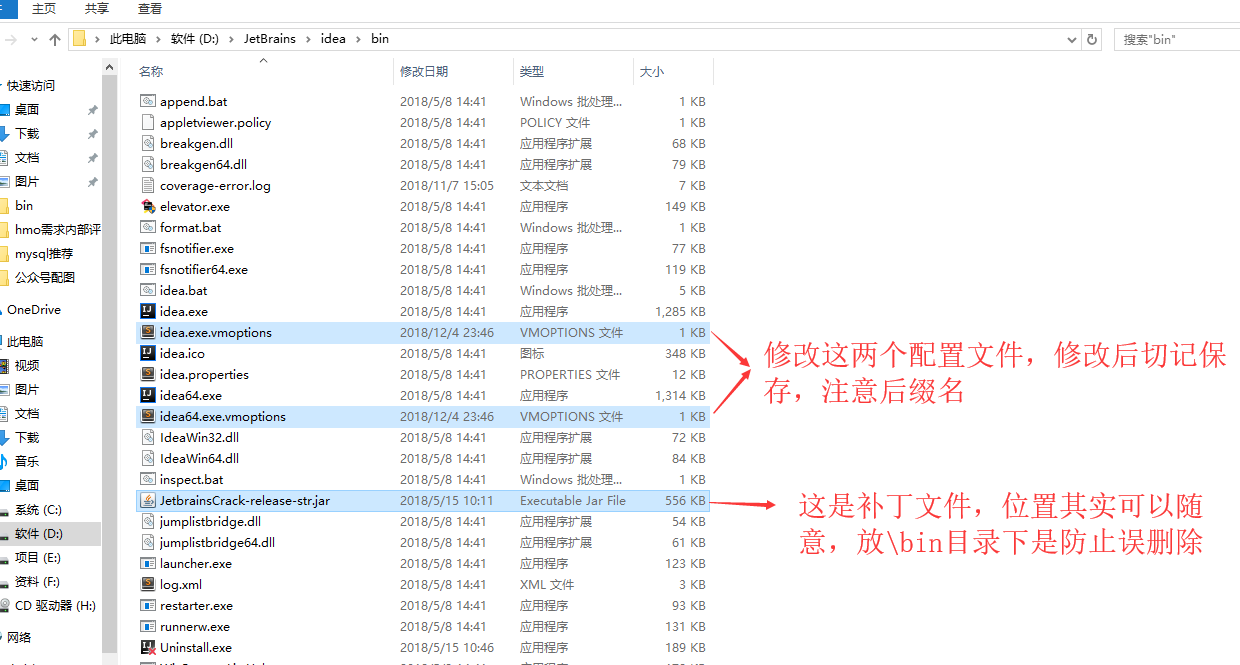This screenshot has width=1240, height=665.
Task: Click the jumplistbridge.dll file icon
Action: [147, 521]
